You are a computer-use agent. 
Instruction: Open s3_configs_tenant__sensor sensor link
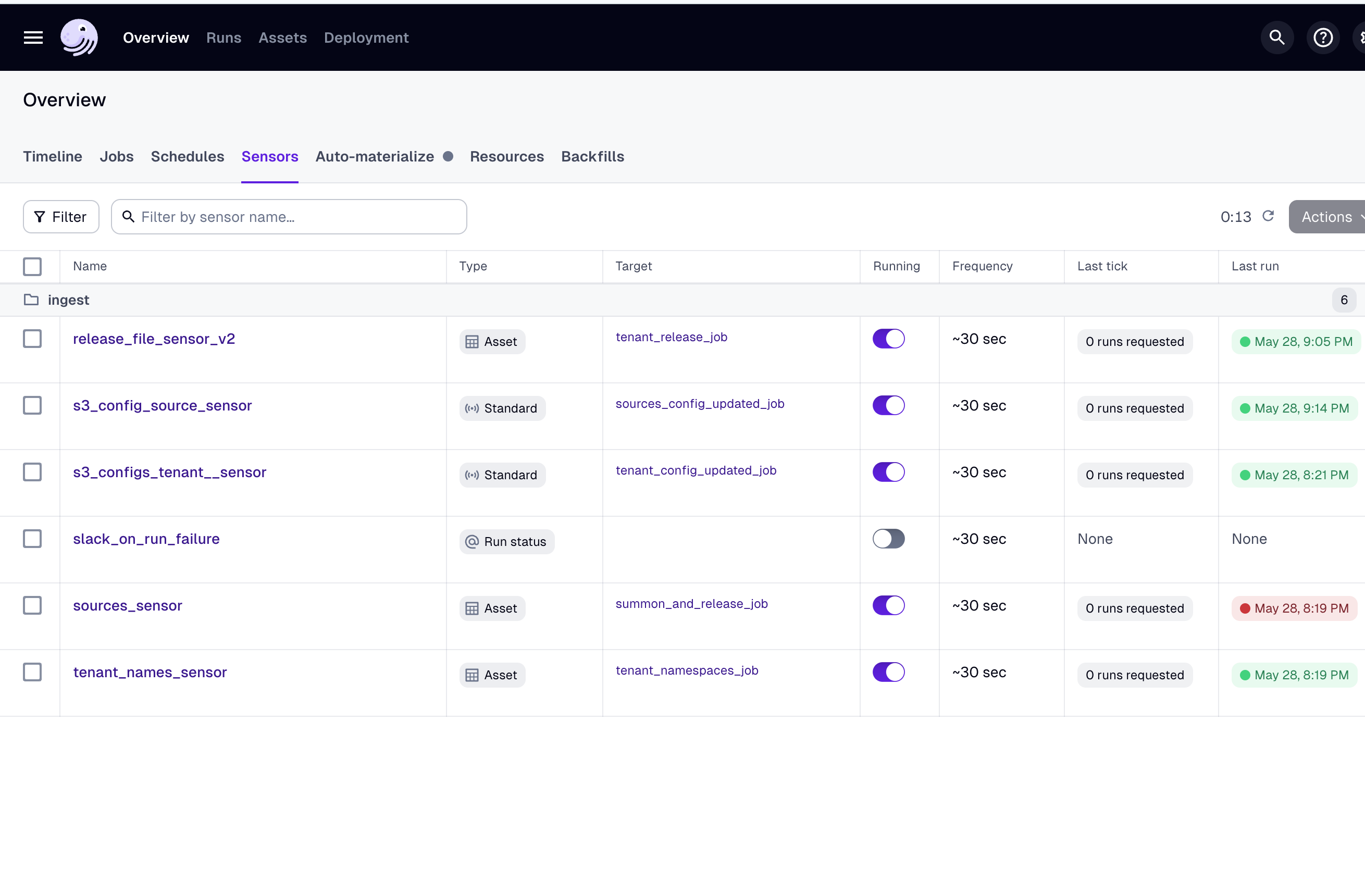(170, 472)
